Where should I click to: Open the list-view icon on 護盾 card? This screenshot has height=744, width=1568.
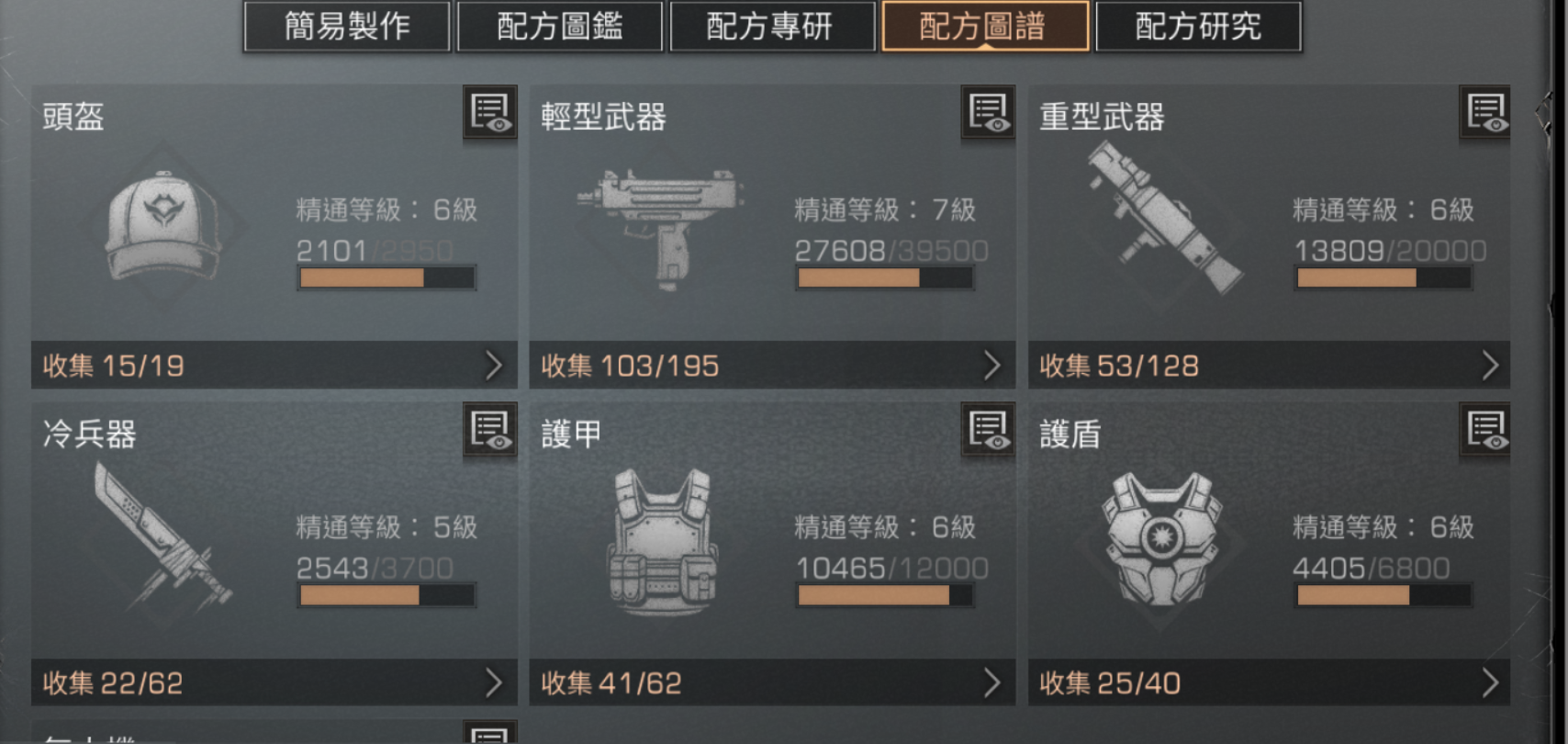click(x=1486, y=429)
